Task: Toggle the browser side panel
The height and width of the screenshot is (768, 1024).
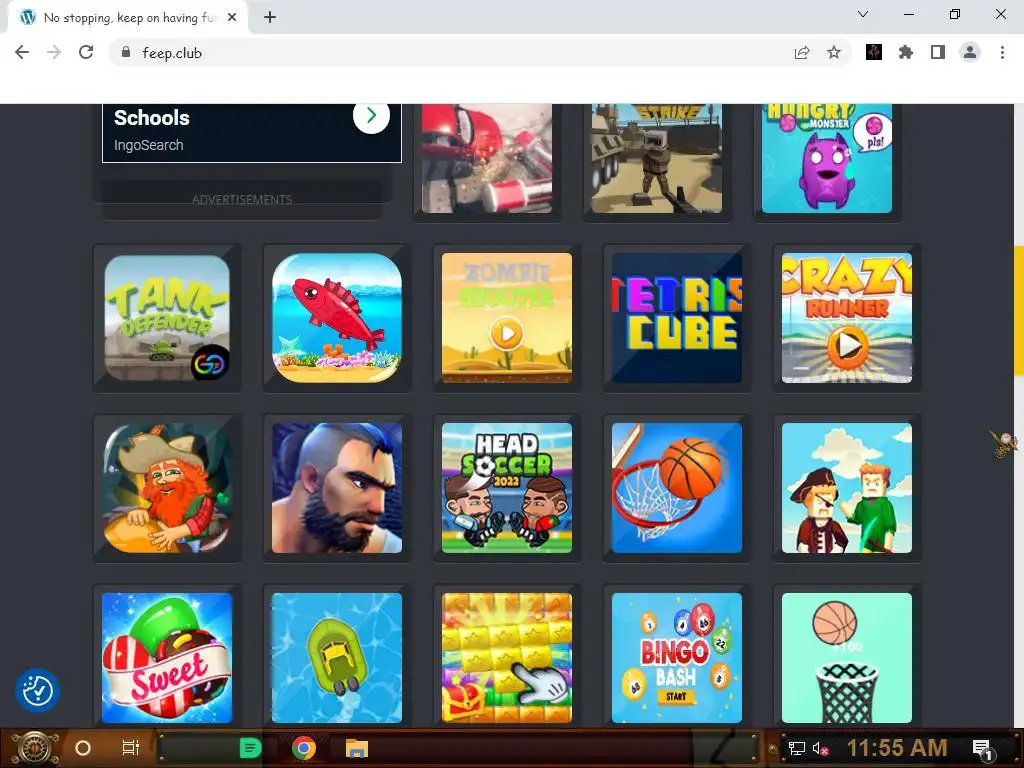Action: click(x=938, y=52)
